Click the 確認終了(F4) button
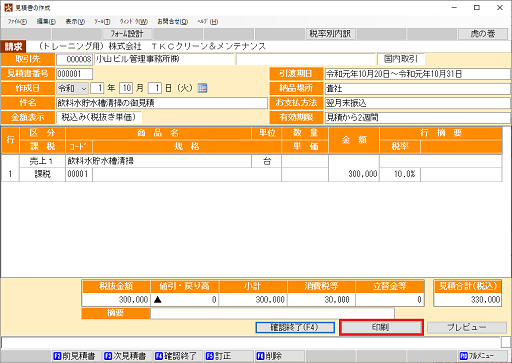Image resolution: width=512 pixels, height=363 pixels. click(295, 327)
